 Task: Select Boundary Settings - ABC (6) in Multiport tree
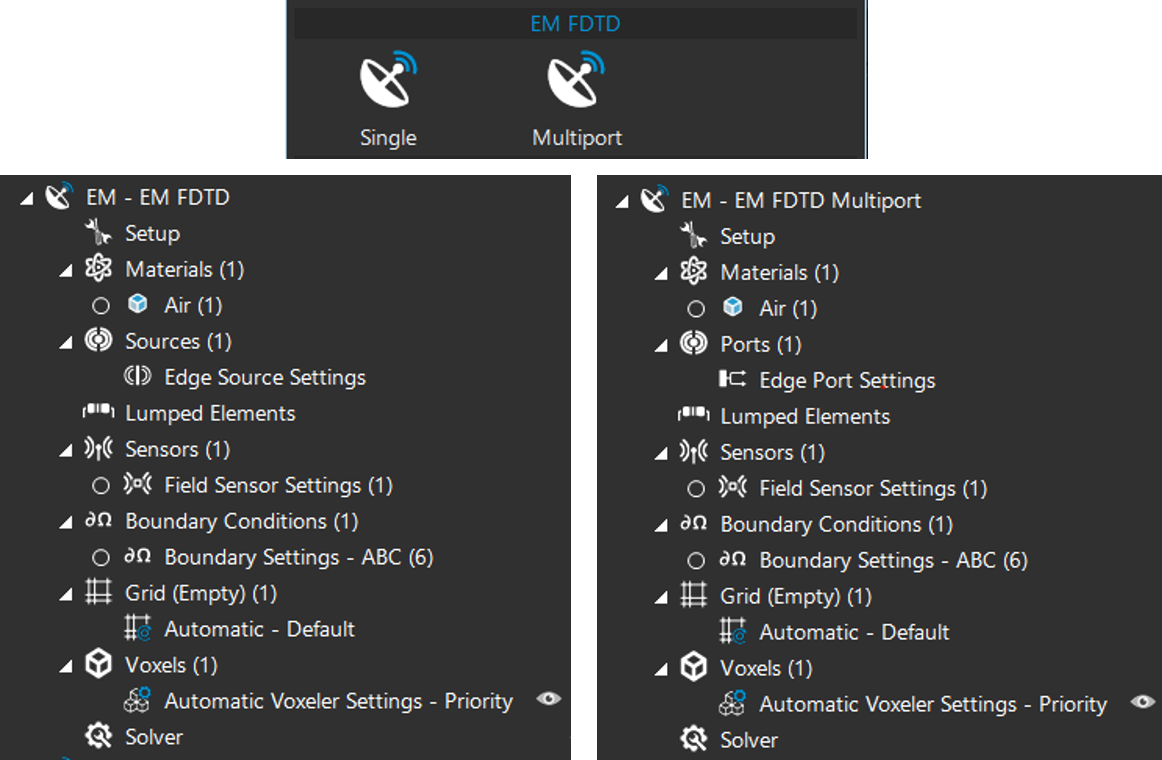[x=893, y=560]
